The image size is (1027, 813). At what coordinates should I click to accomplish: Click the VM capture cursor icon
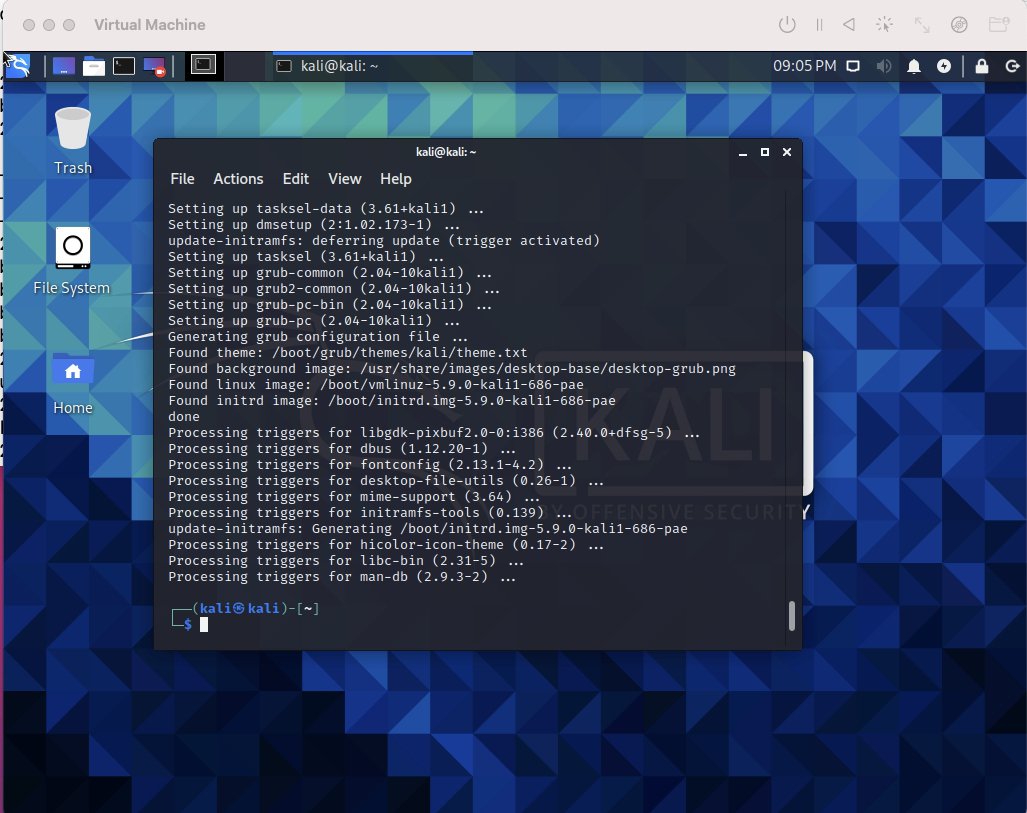[x=884, y=25]
